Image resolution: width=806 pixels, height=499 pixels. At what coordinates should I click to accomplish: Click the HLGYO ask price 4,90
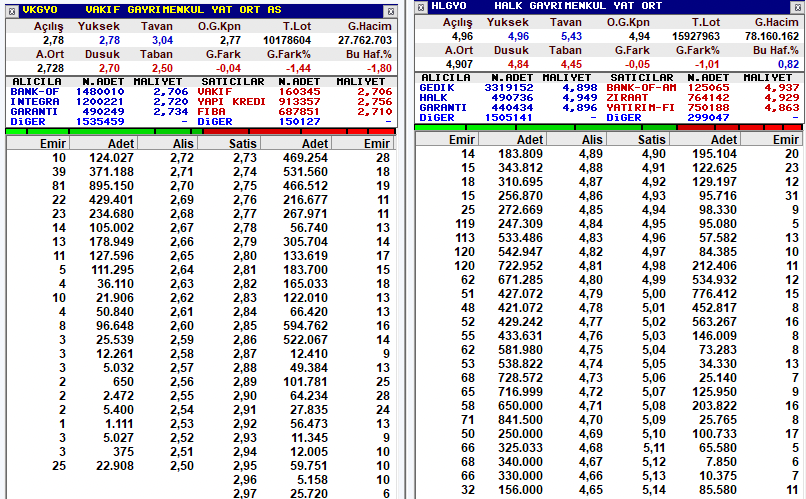[x=653, y=154]
